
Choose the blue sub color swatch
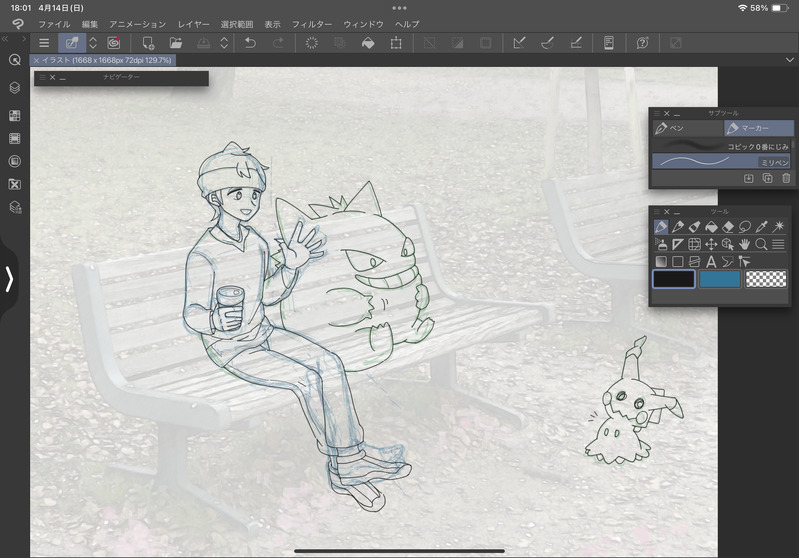point(720,279)
